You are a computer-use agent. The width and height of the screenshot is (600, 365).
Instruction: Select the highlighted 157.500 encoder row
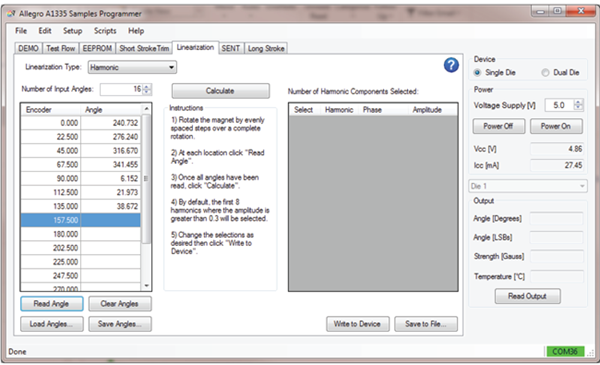[81, 220]
